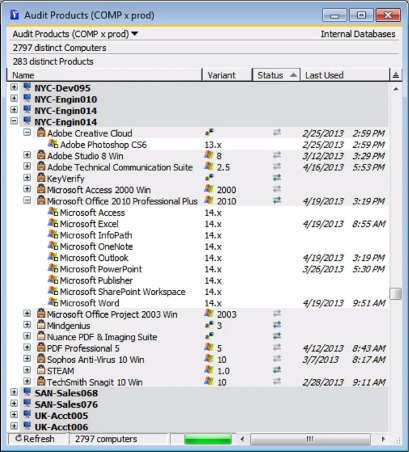The width and height of the screenshot is (409, 452).
Task: Click package icon beside STEAM
Action: tap(41, 370)
